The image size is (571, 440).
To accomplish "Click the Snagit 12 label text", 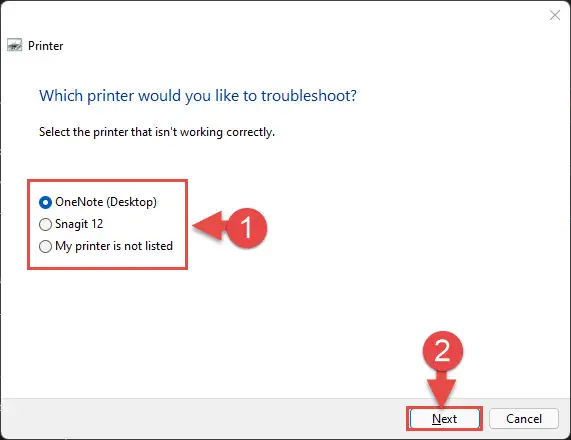I will point(79,224).
